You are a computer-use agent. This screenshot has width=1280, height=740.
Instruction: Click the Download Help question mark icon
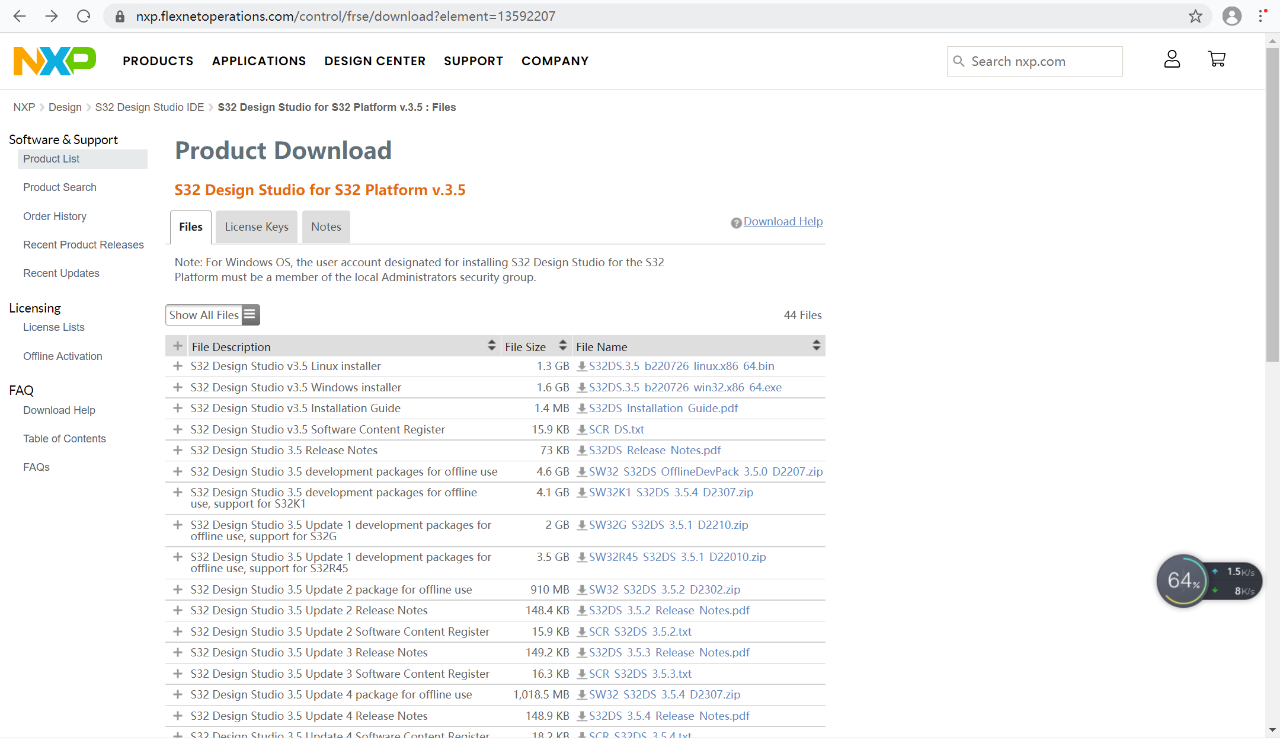tap(736, 223)
